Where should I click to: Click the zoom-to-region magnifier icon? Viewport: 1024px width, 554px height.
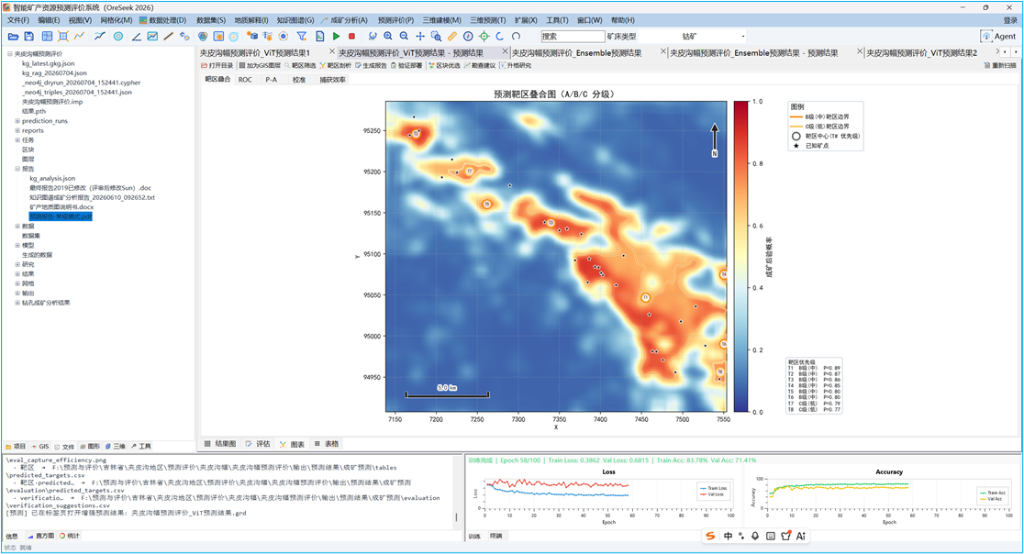(x=436, y=37)
